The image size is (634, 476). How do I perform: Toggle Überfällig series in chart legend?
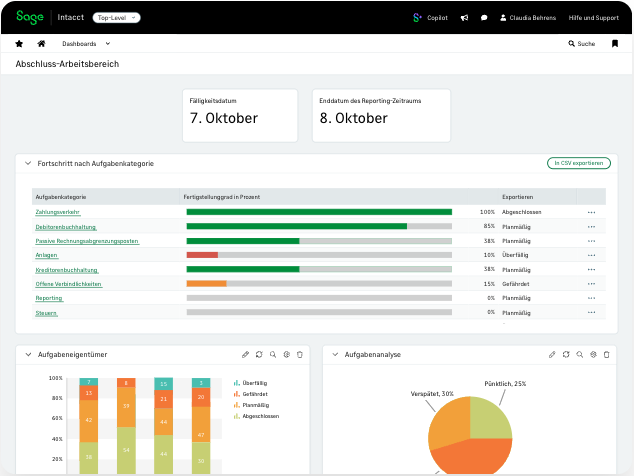coord(251,383)
